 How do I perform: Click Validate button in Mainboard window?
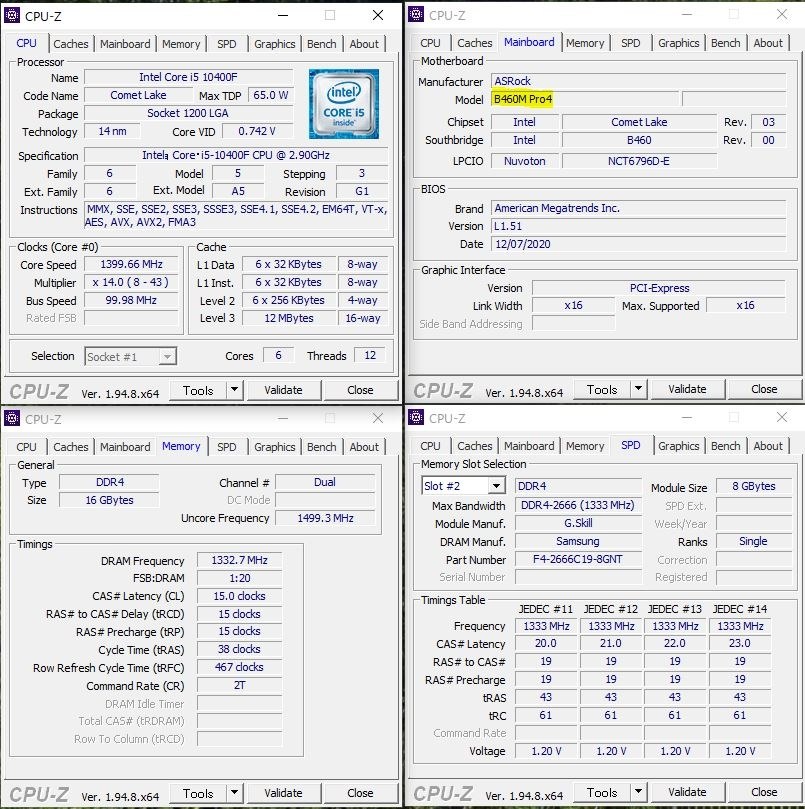687,389
